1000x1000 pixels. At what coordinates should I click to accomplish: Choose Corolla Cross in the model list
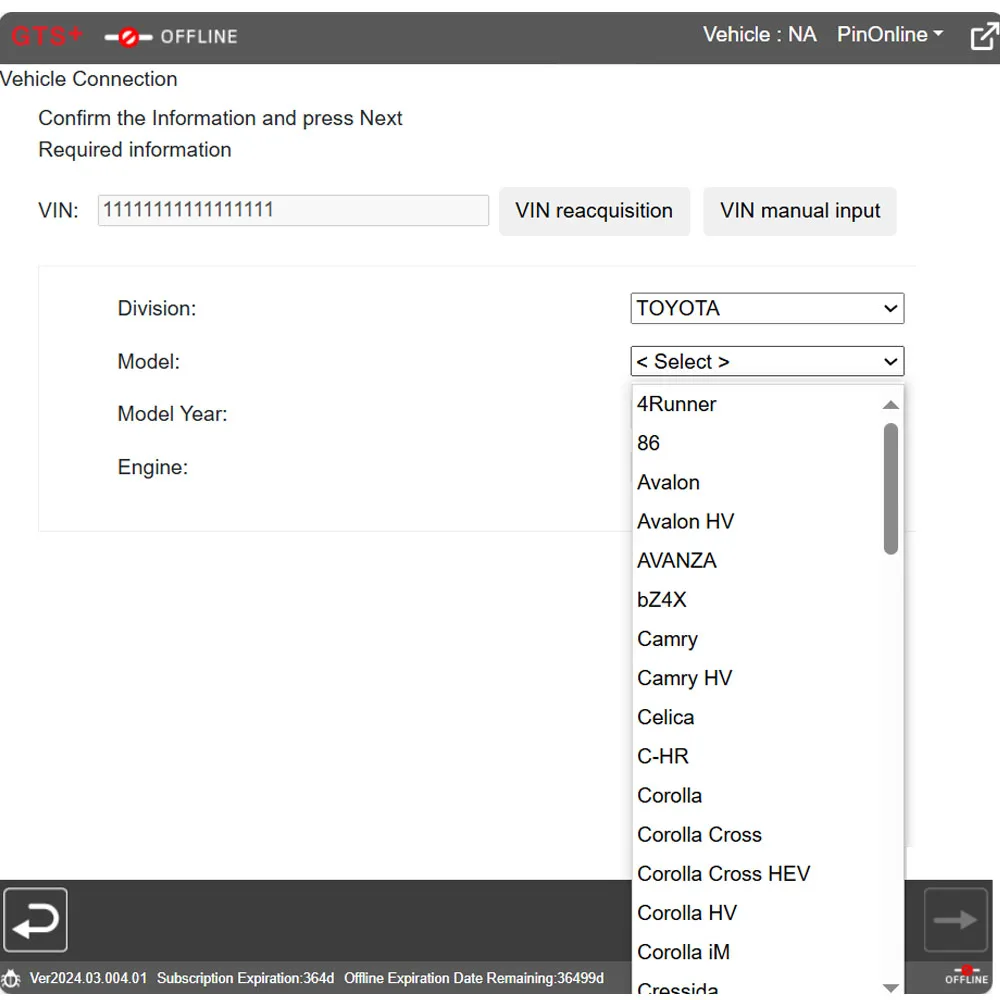point(758,835)
